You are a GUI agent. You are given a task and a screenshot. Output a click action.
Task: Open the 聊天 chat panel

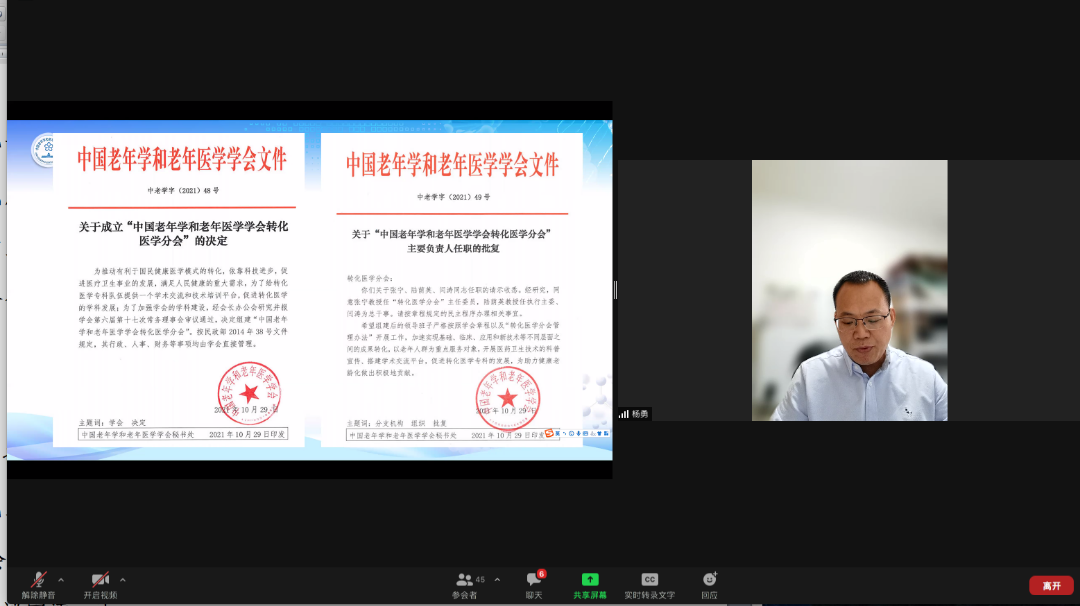[x=534, y=585]
